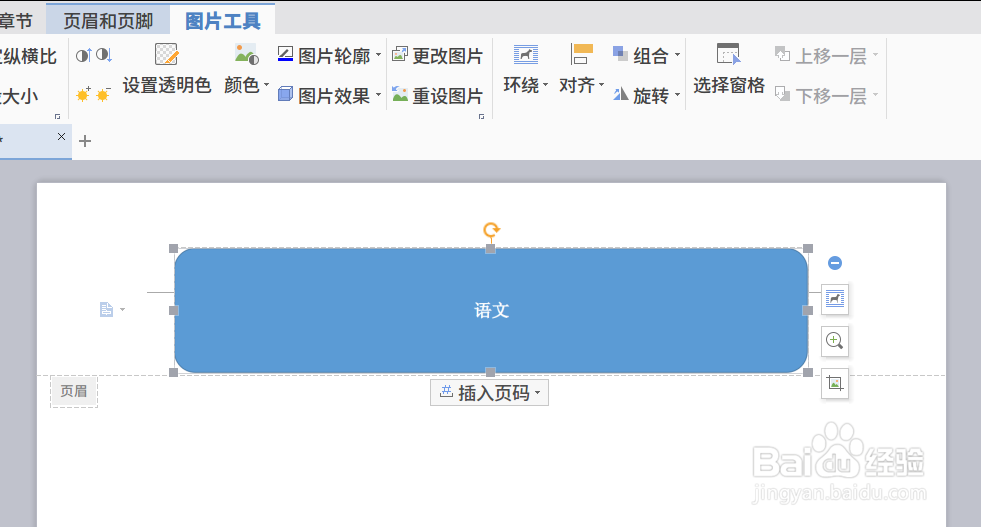Expand the 对齐 dropdown arrow
Viewport: 981px width, 527px height.
coord(601,84)
